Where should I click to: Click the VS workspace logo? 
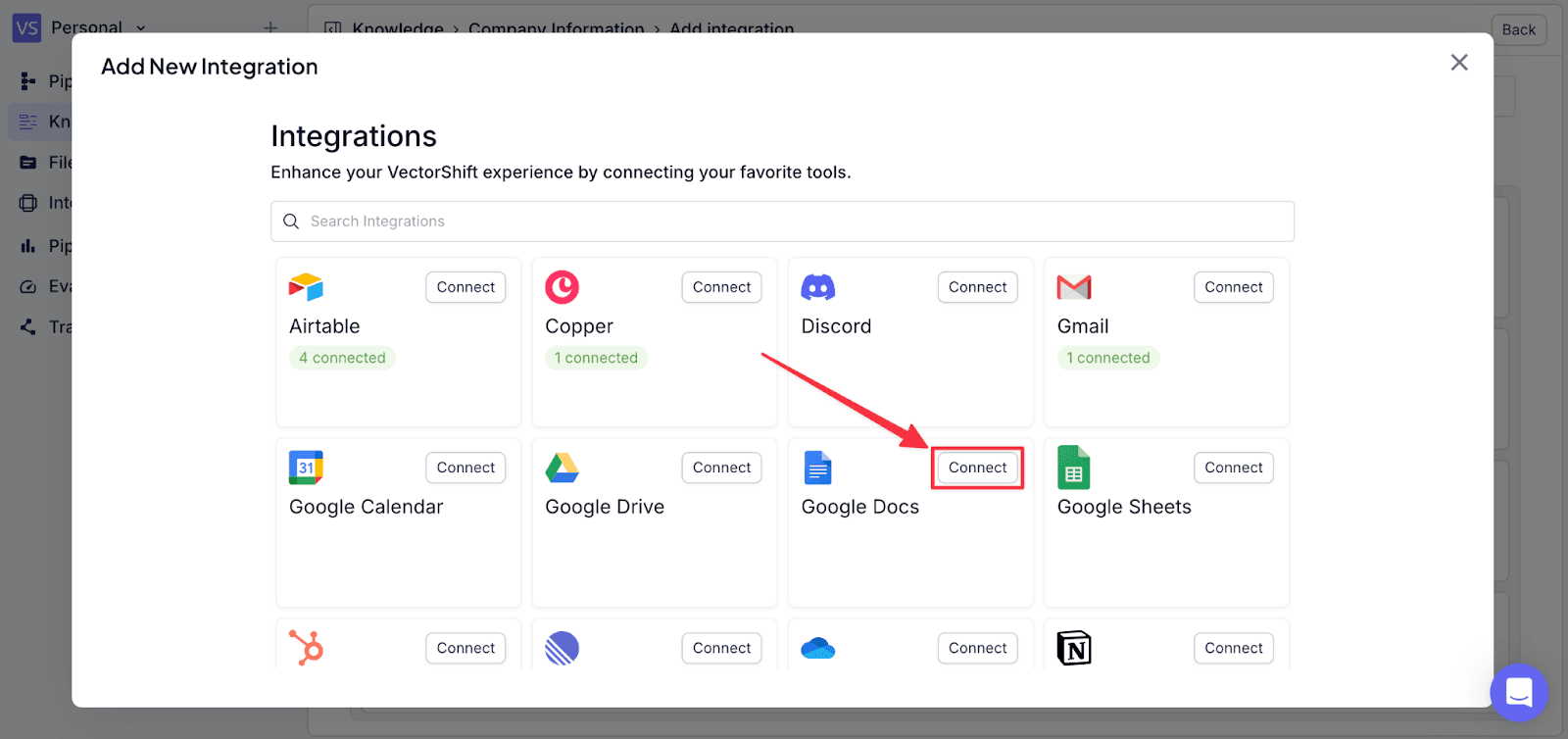point(26,27)
